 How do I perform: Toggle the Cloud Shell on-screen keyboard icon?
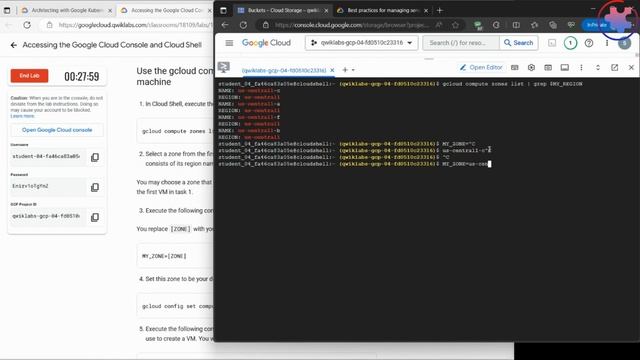point(515,67)
